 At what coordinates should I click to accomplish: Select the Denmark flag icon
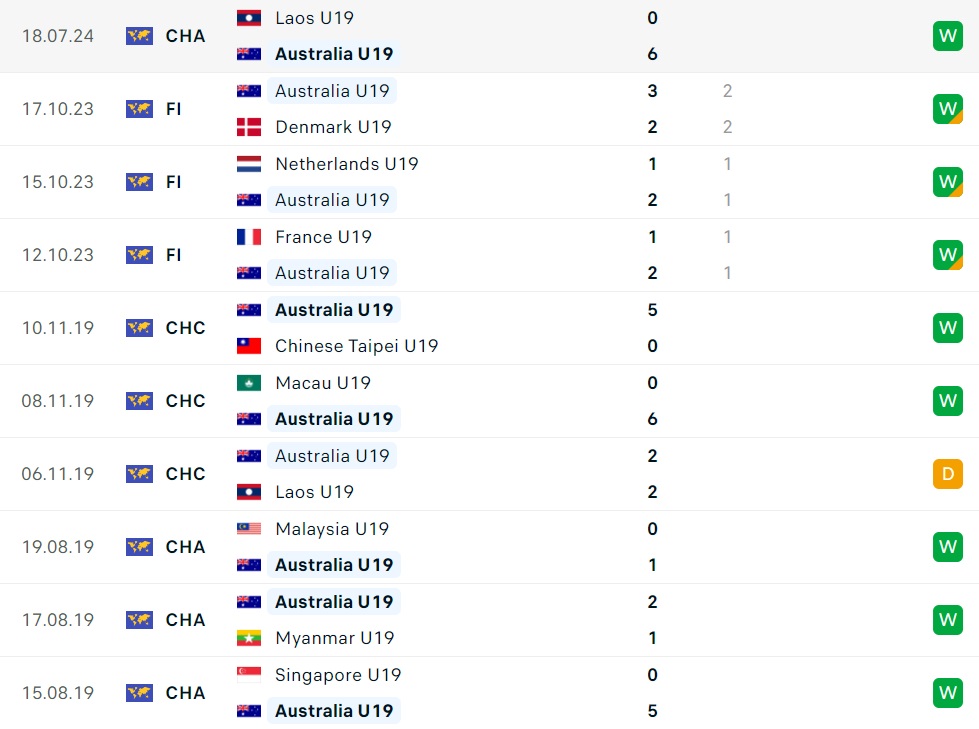[x=248, y=127]
